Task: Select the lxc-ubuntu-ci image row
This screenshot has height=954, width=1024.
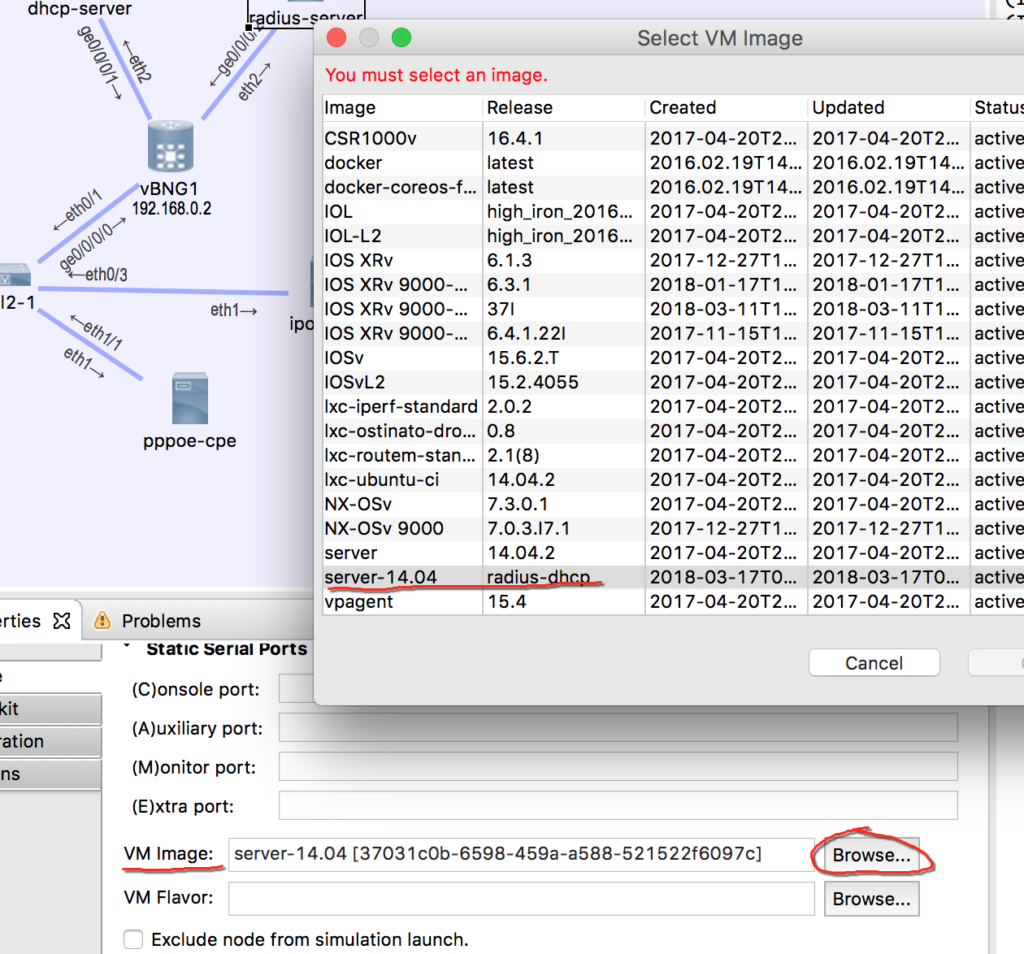Action: (673, 479)
